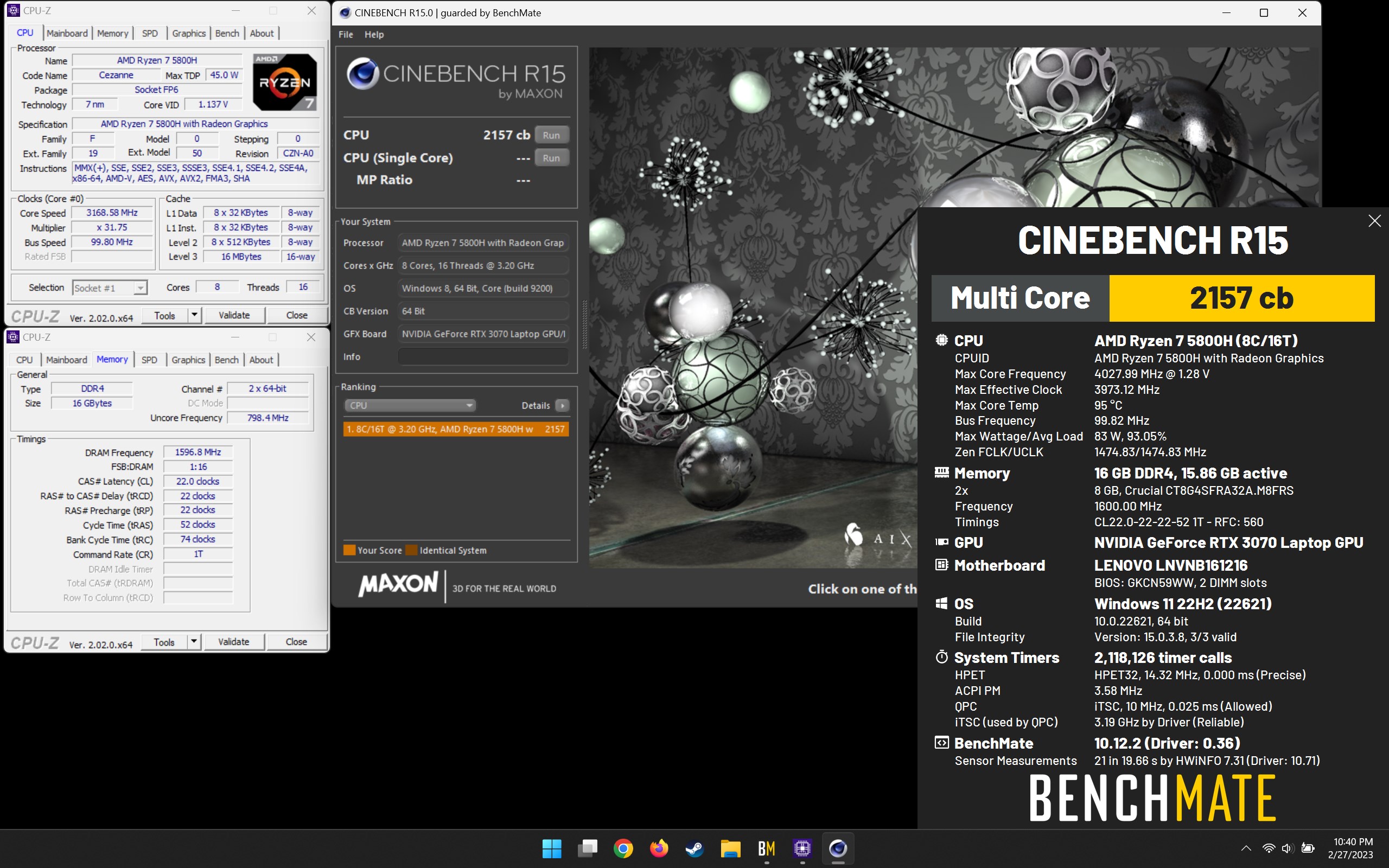Screen dimensions: 1389x868
Task: Switch to BenchMate taskbar icon
Action: [x=766, y=848]
